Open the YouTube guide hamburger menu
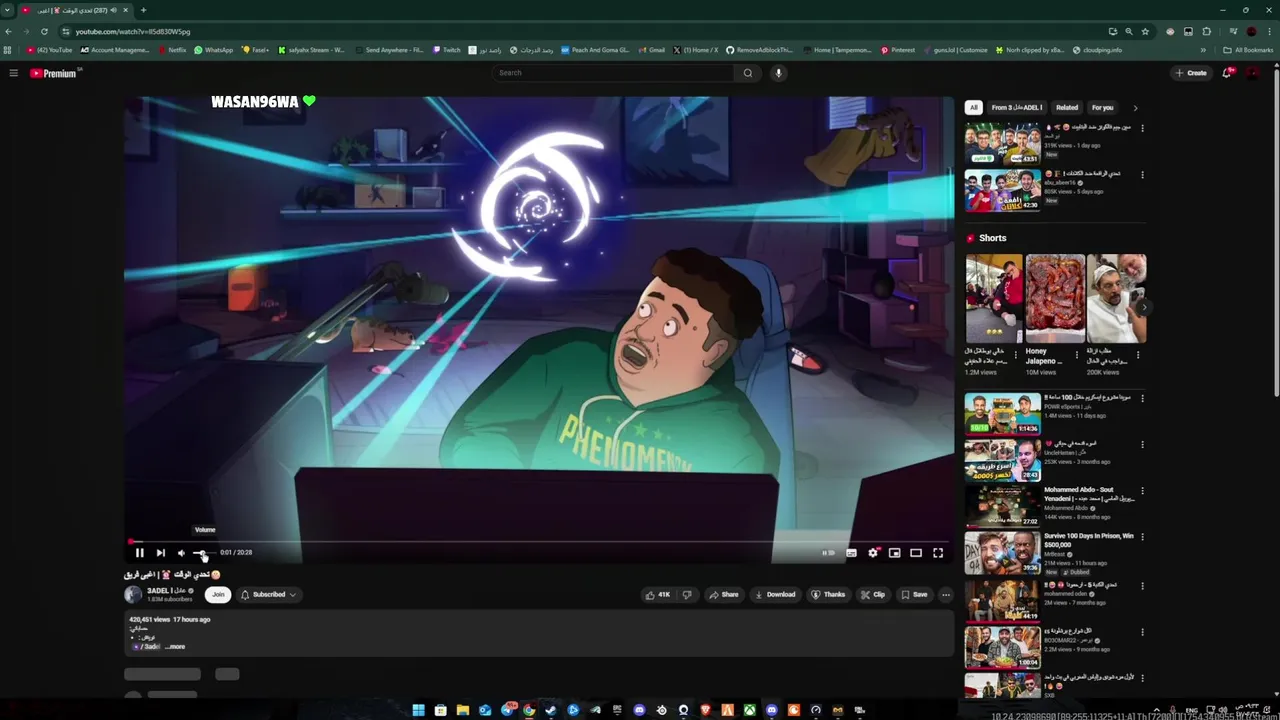The image size is (1280, 720). [x=13, y=73]
